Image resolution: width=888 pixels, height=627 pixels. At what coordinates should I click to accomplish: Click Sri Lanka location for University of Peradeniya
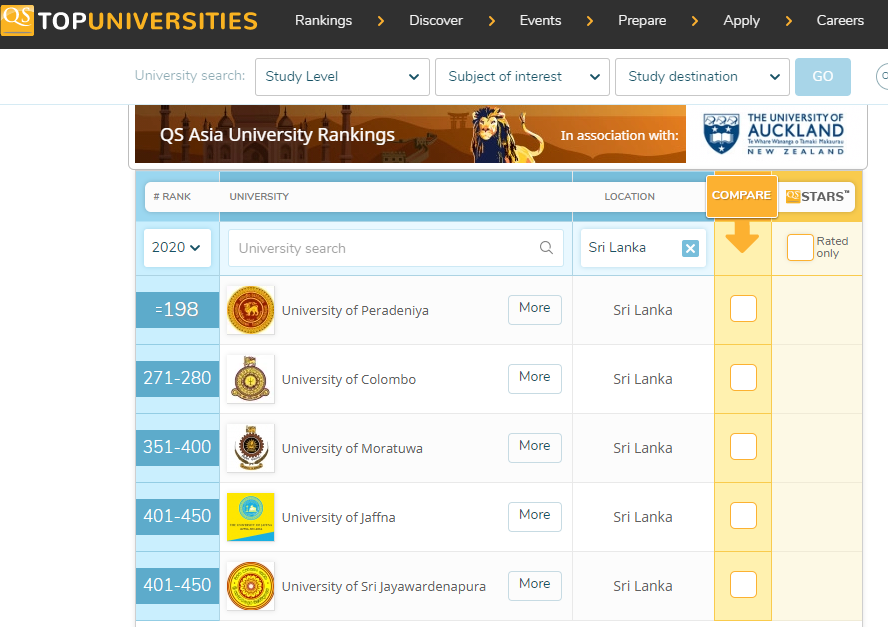[643, 310]
